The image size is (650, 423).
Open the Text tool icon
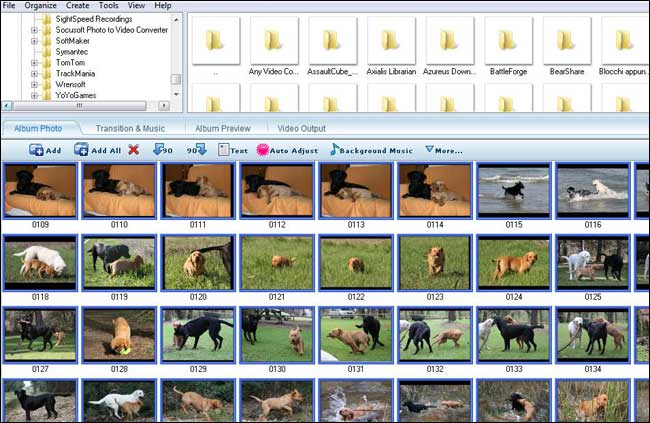223,150
